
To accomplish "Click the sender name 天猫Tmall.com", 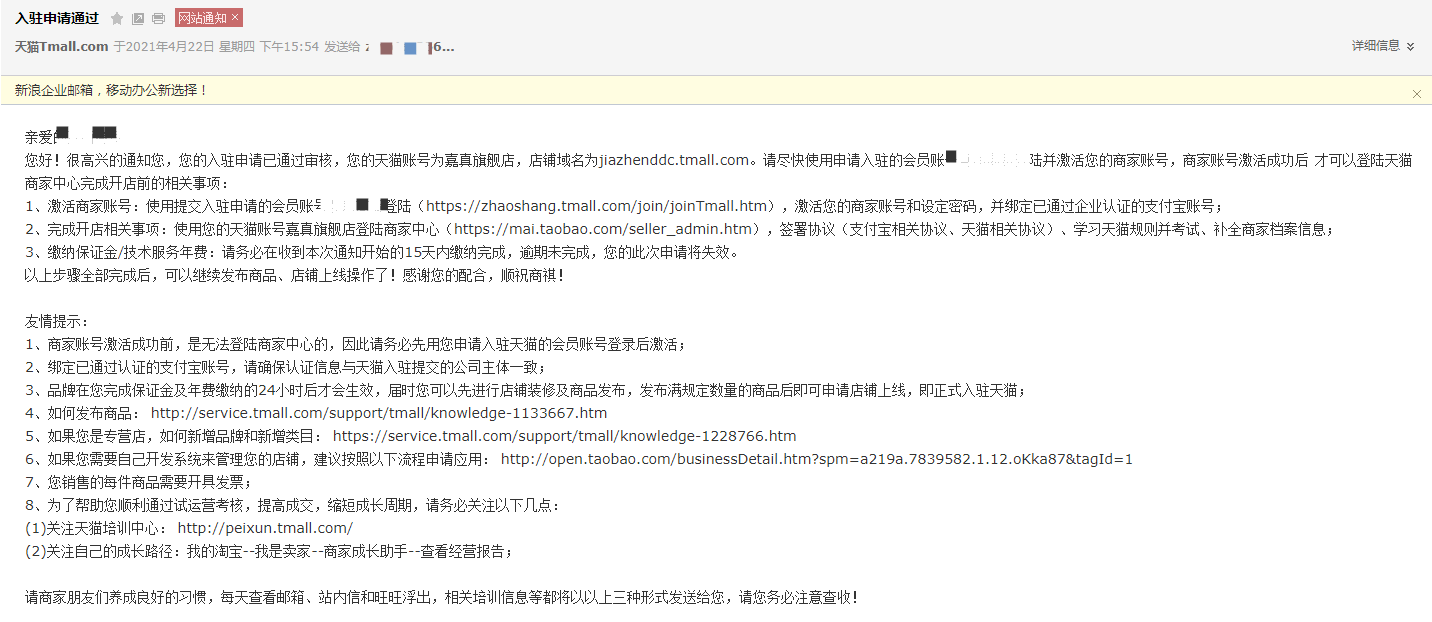I will pyautogui.click(x=61, y=46).
